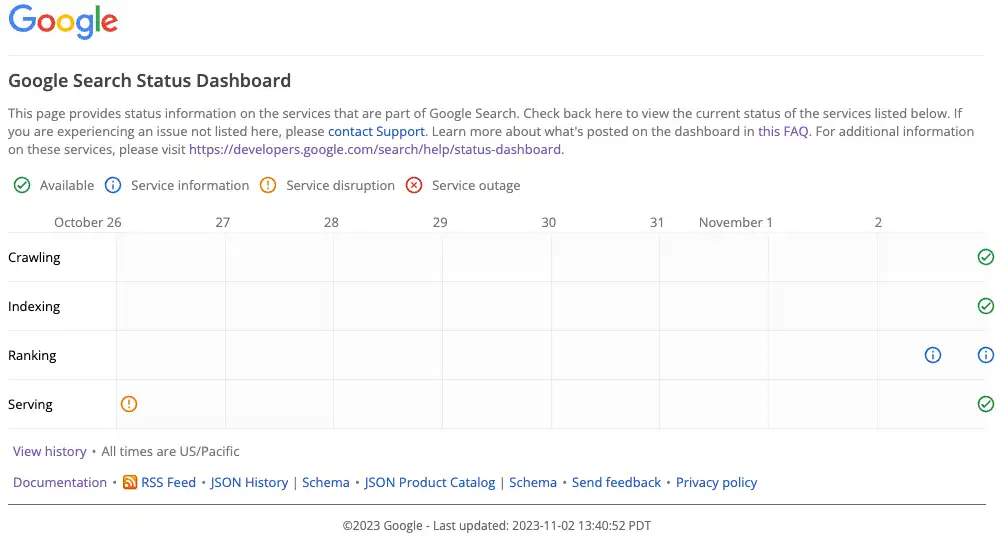Open Serving disruption icon on October 26
1008x554 pixels.
129,404
